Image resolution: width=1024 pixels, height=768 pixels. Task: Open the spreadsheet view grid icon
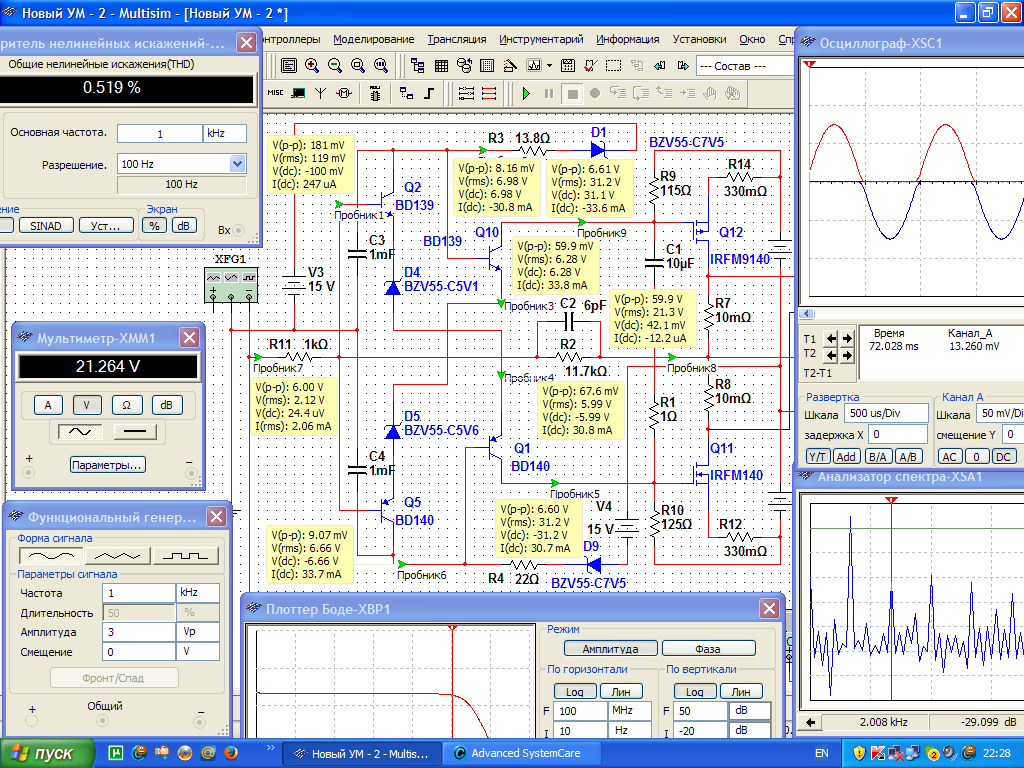441,65
